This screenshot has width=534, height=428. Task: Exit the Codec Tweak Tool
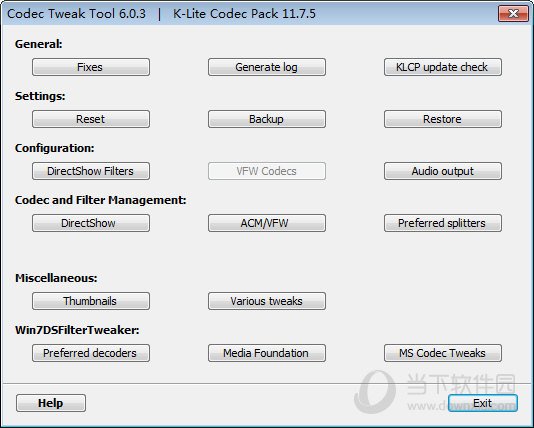coord(483,403)
